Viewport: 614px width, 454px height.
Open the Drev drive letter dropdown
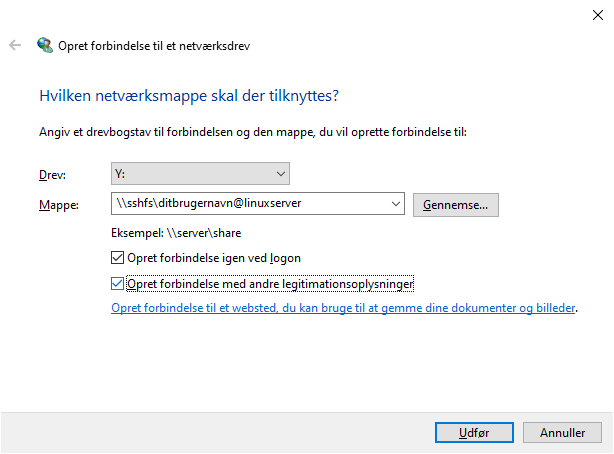[200, 174]
